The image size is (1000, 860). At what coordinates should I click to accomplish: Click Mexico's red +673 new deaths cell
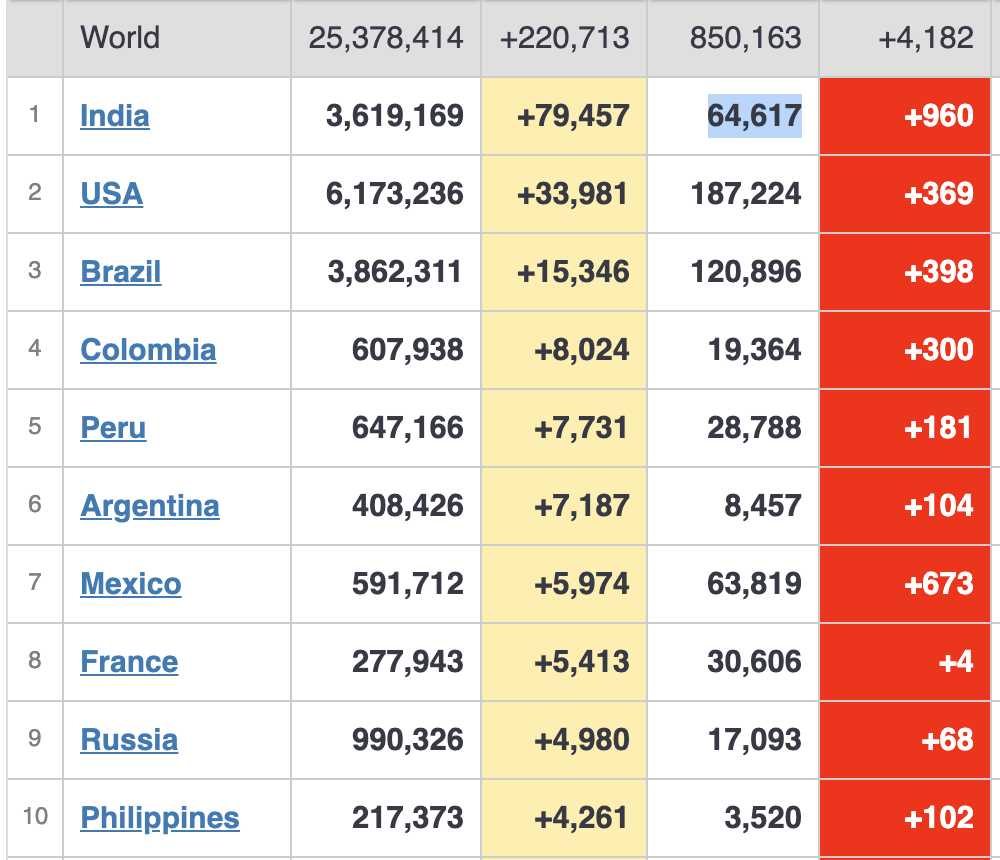click(x=938, y=584)
